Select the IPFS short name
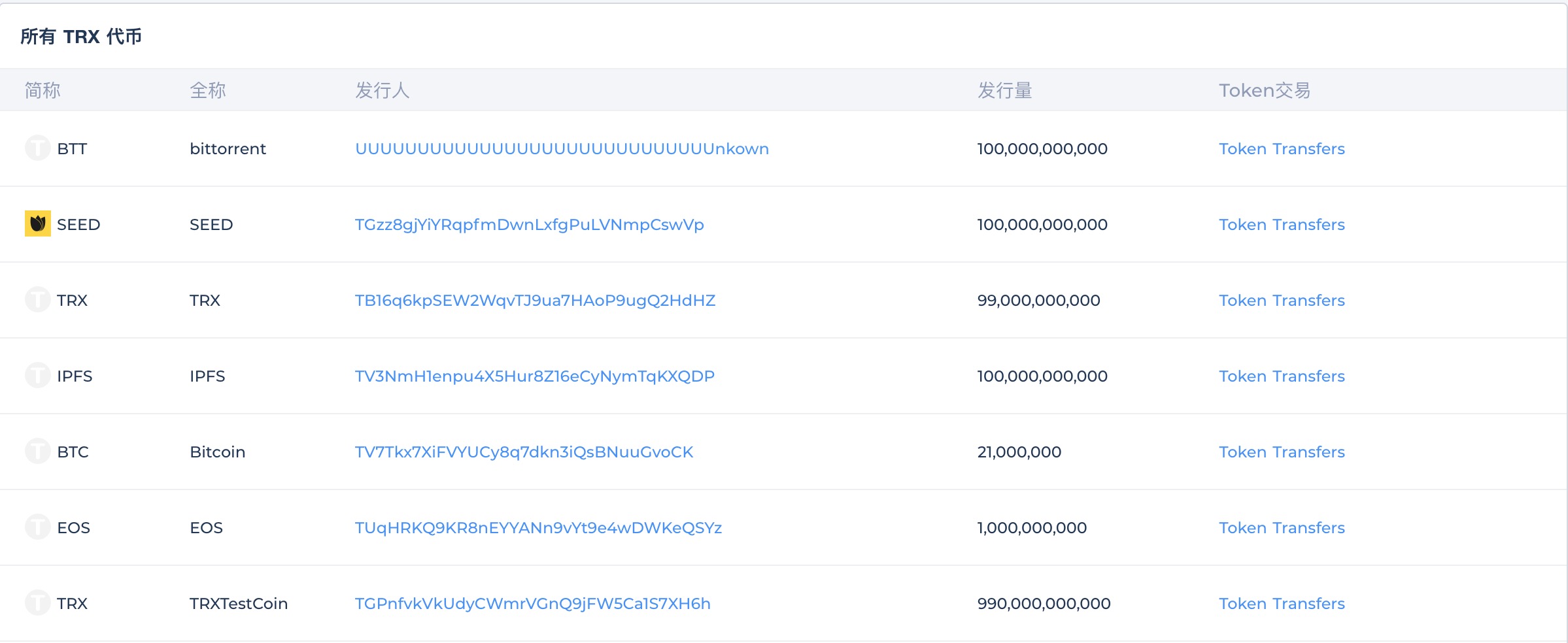The image size is (1568, 643). click(x=75, y=376)
